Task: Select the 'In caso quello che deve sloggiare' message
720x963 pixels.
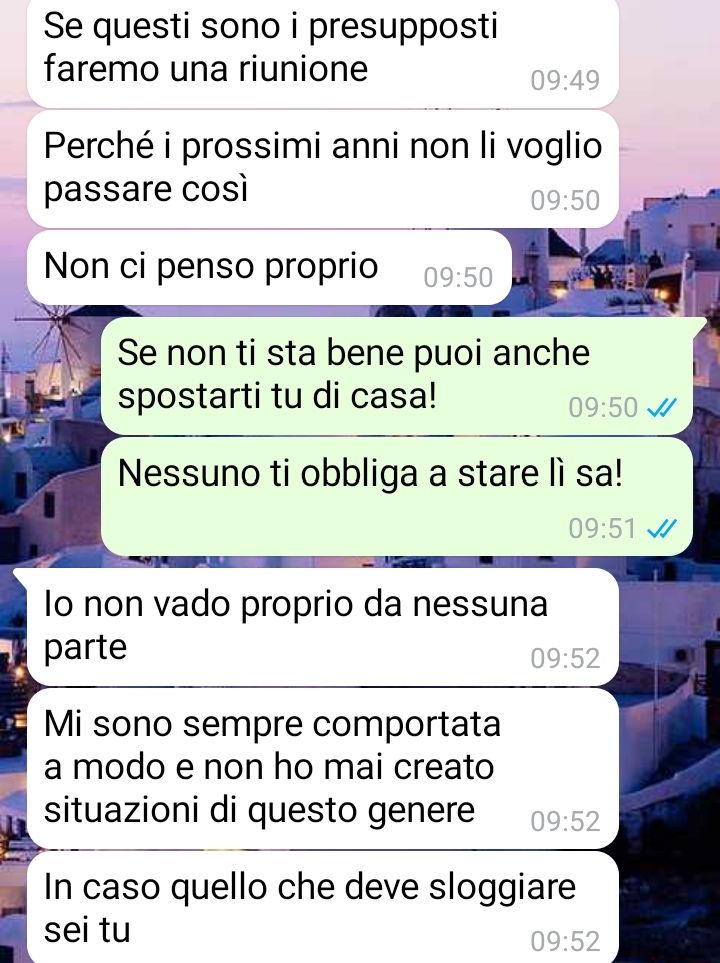Action: click(323, 908)
